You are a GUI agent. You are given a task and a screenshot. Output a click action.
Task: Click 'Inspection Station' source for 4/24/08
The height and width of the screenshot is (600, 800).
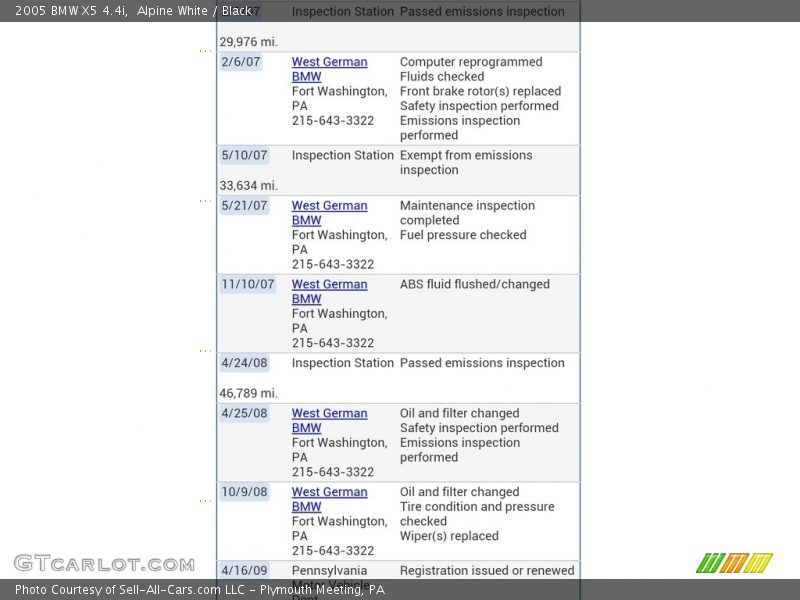click(x=342, y=363)
